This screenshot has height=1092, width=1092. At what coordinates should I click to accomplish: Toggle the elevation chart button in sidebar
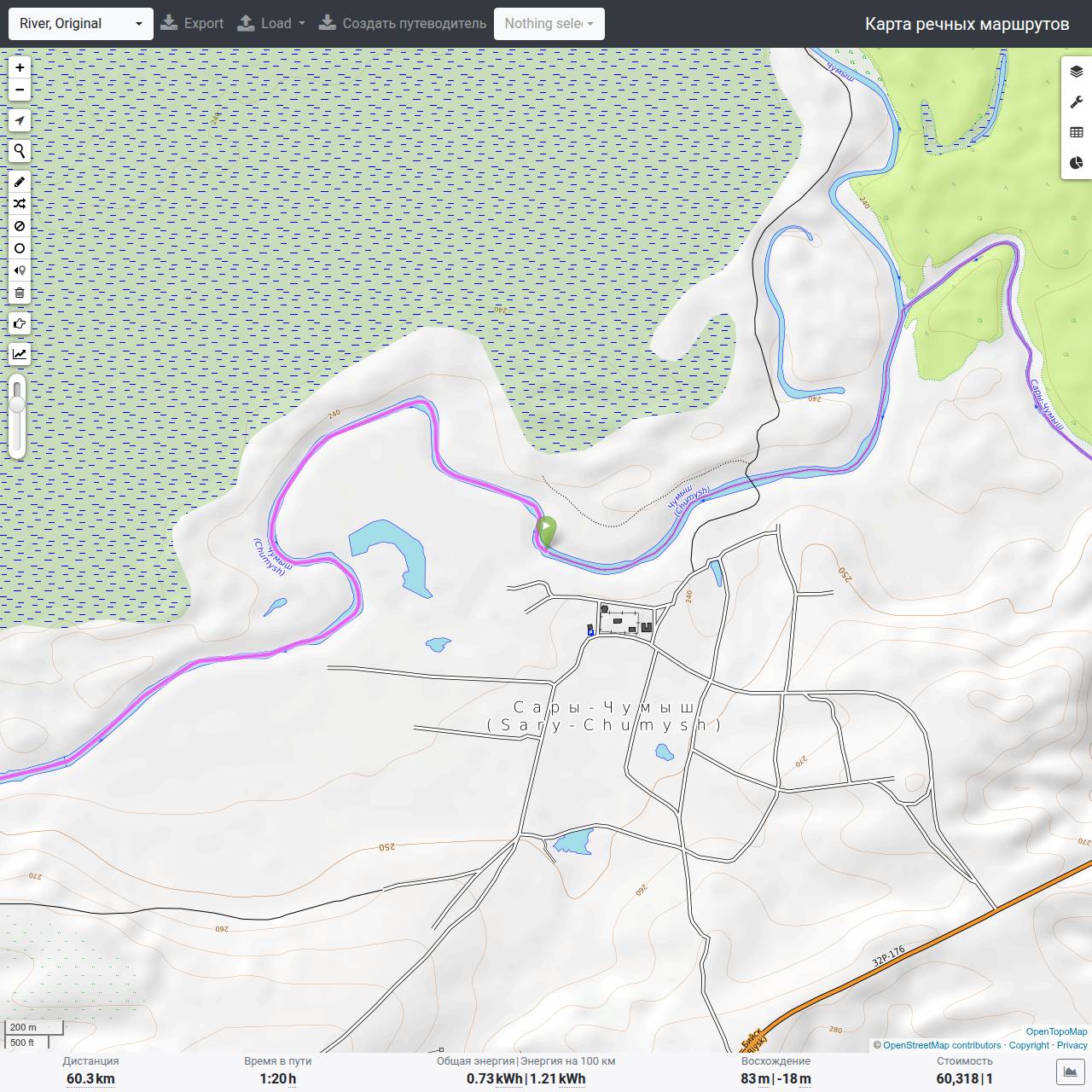pos(20,354)
